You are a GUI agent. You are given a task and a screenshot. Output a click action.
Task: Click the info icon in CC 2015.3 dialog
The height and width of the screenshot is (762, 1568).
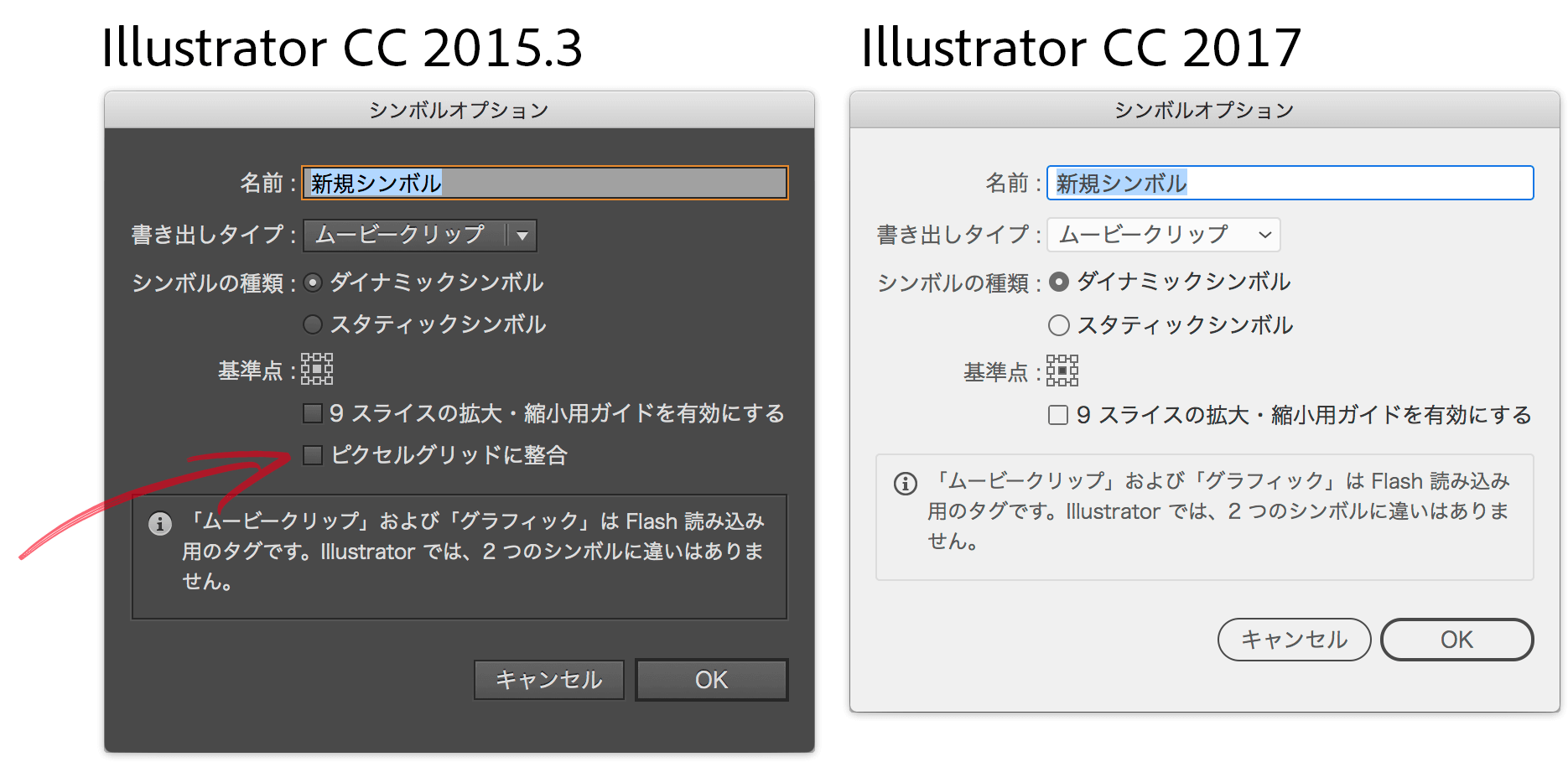click(160, 524)
